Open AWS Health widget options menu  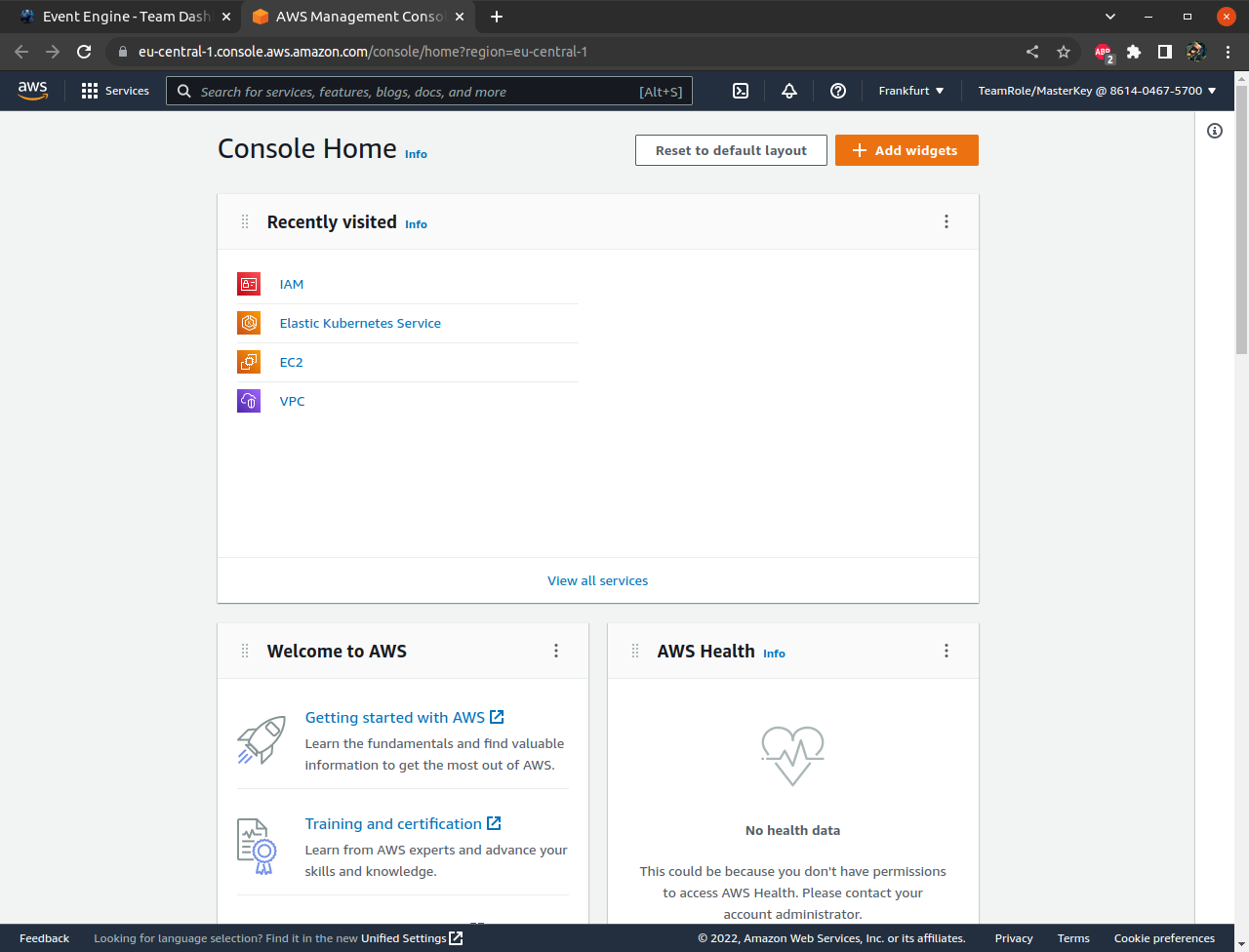(x=947, y=651)
